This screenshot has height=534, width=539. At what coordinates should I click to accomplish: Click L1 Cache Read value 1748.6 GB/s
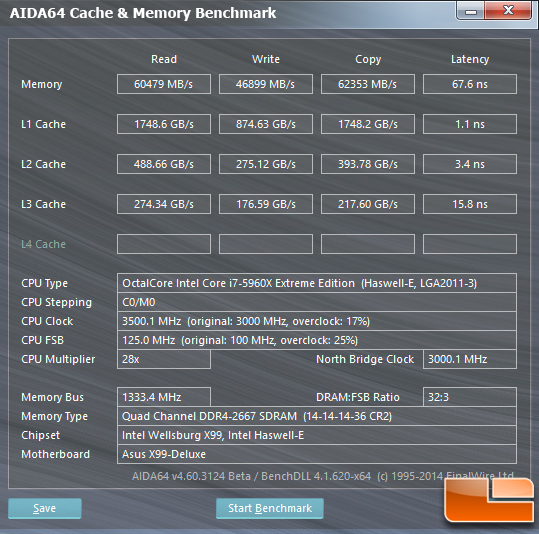point(164,124)
